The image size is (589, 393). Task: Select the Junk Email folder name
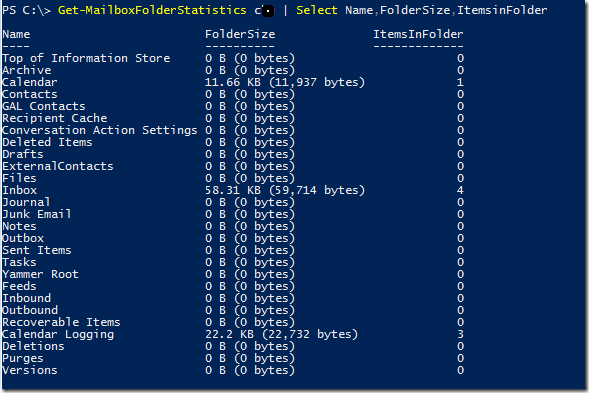coord(37,214)
